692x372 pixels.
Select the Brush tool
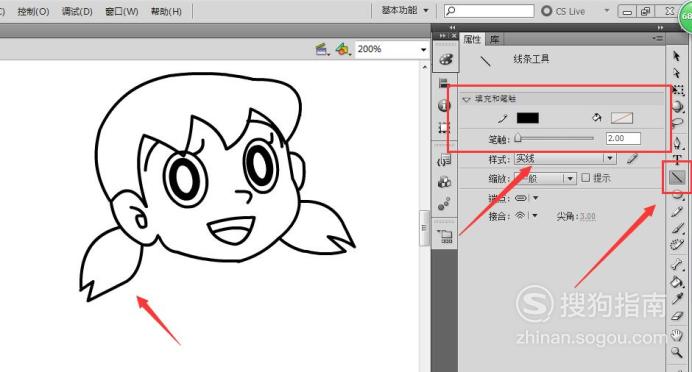[677, 228]
